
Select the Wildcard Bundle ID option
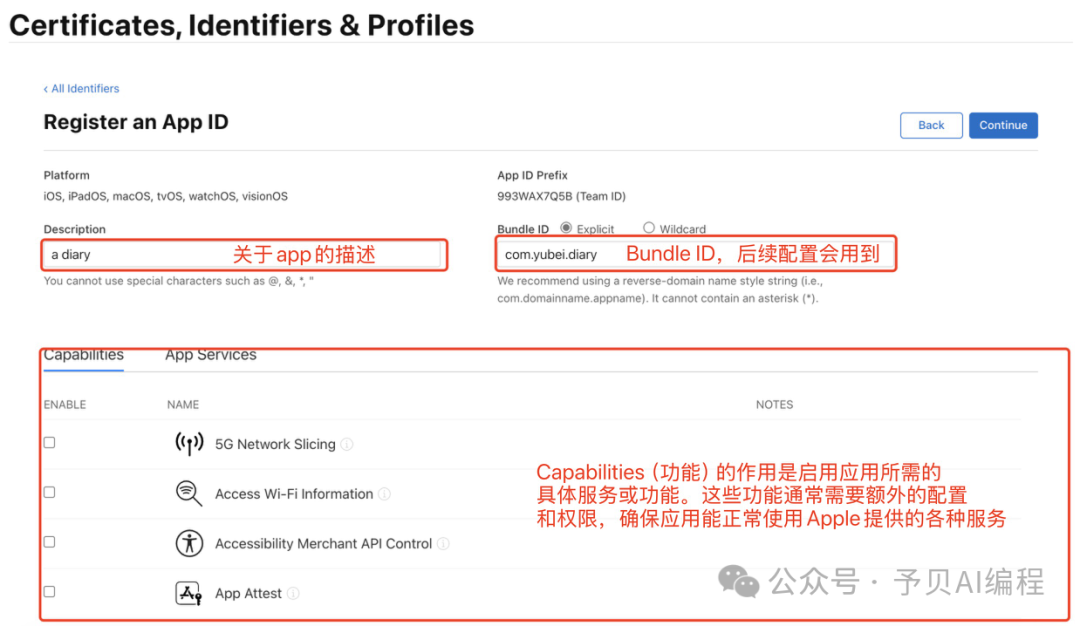(x=649, y=228)
